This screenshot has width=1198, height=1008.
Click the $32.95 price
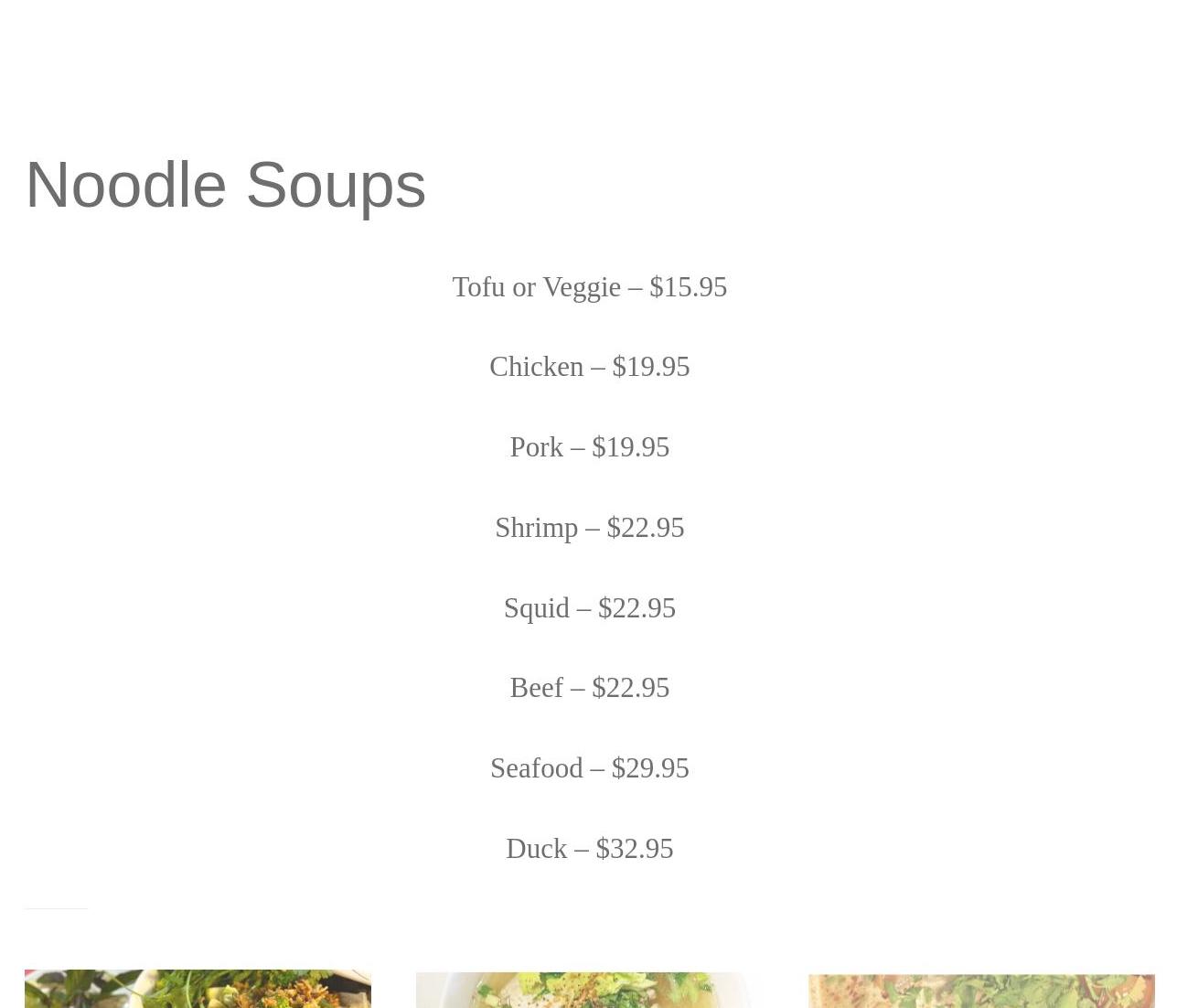coord(634,849)
